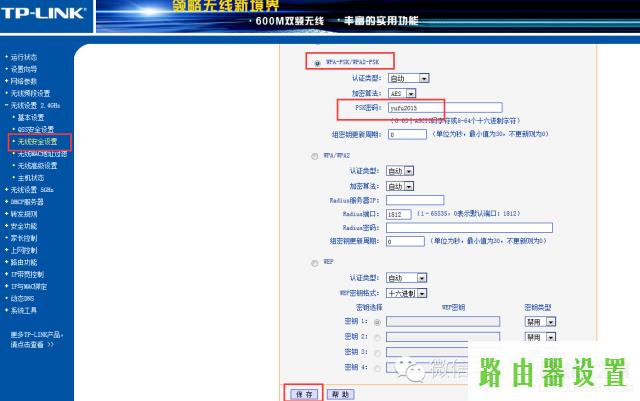Click the PSK密码 input field
This screenshot has width=640, height=401.
445,108
